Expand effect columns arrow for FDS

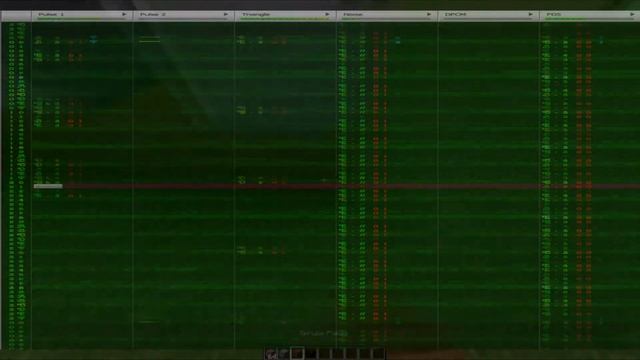click(632, 14)
